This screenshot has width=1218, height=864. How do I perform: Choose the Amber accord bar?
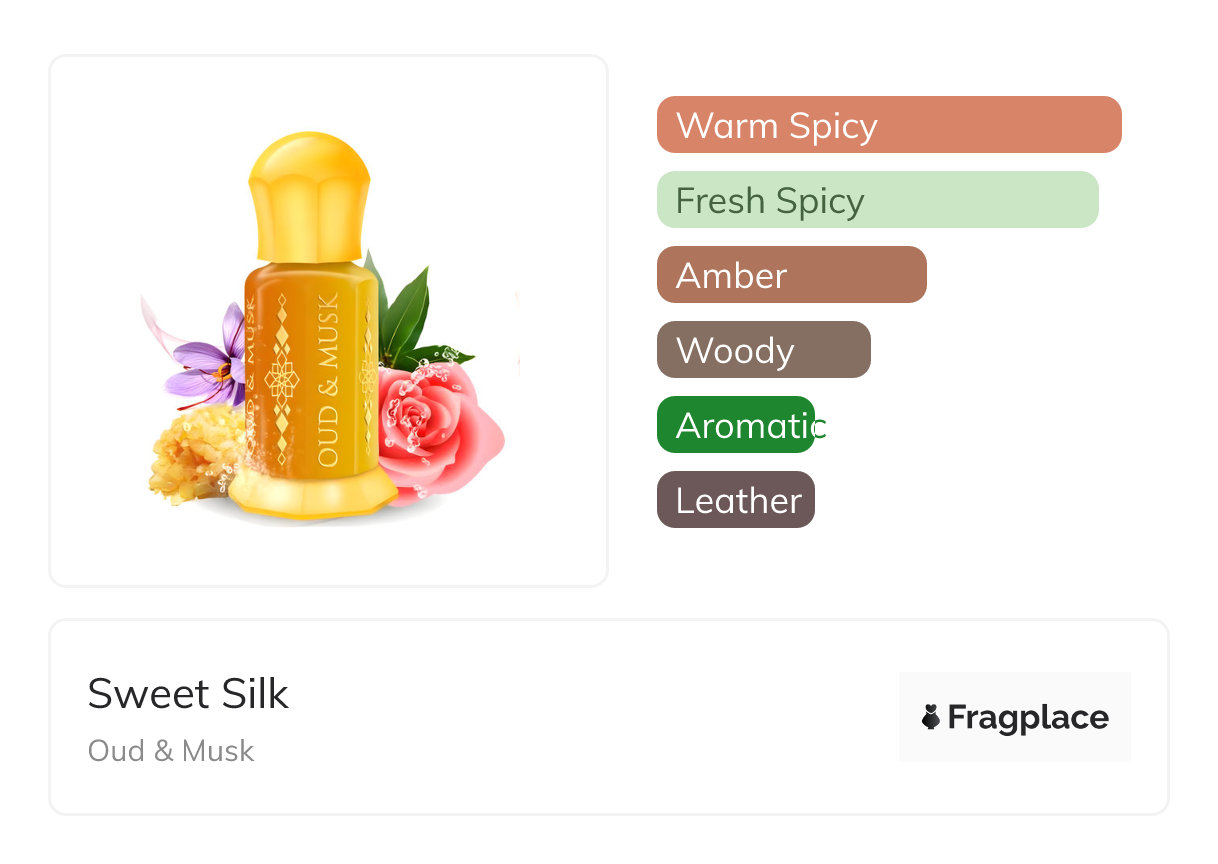click(x=791, y=275)
